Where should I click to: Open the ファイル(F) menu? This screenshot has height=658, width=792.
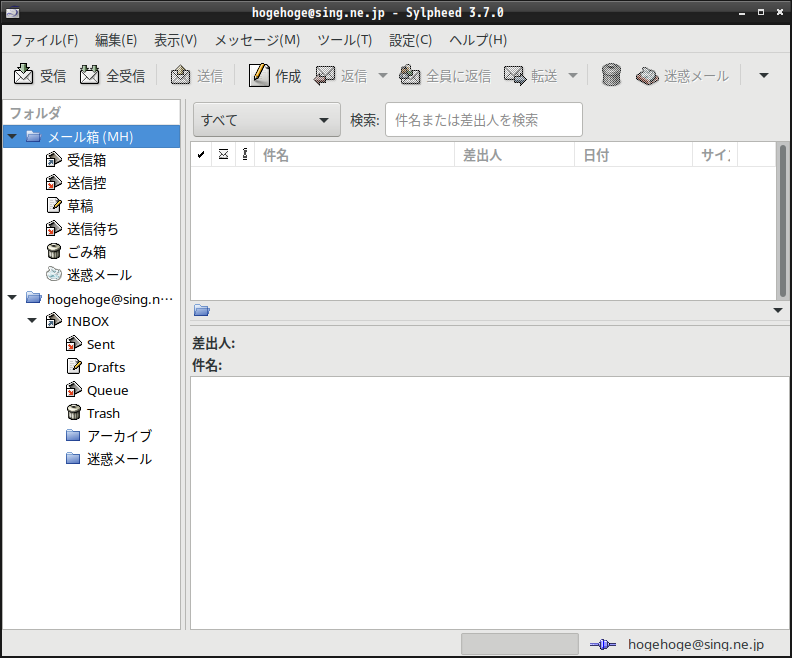tap(44, 40)
